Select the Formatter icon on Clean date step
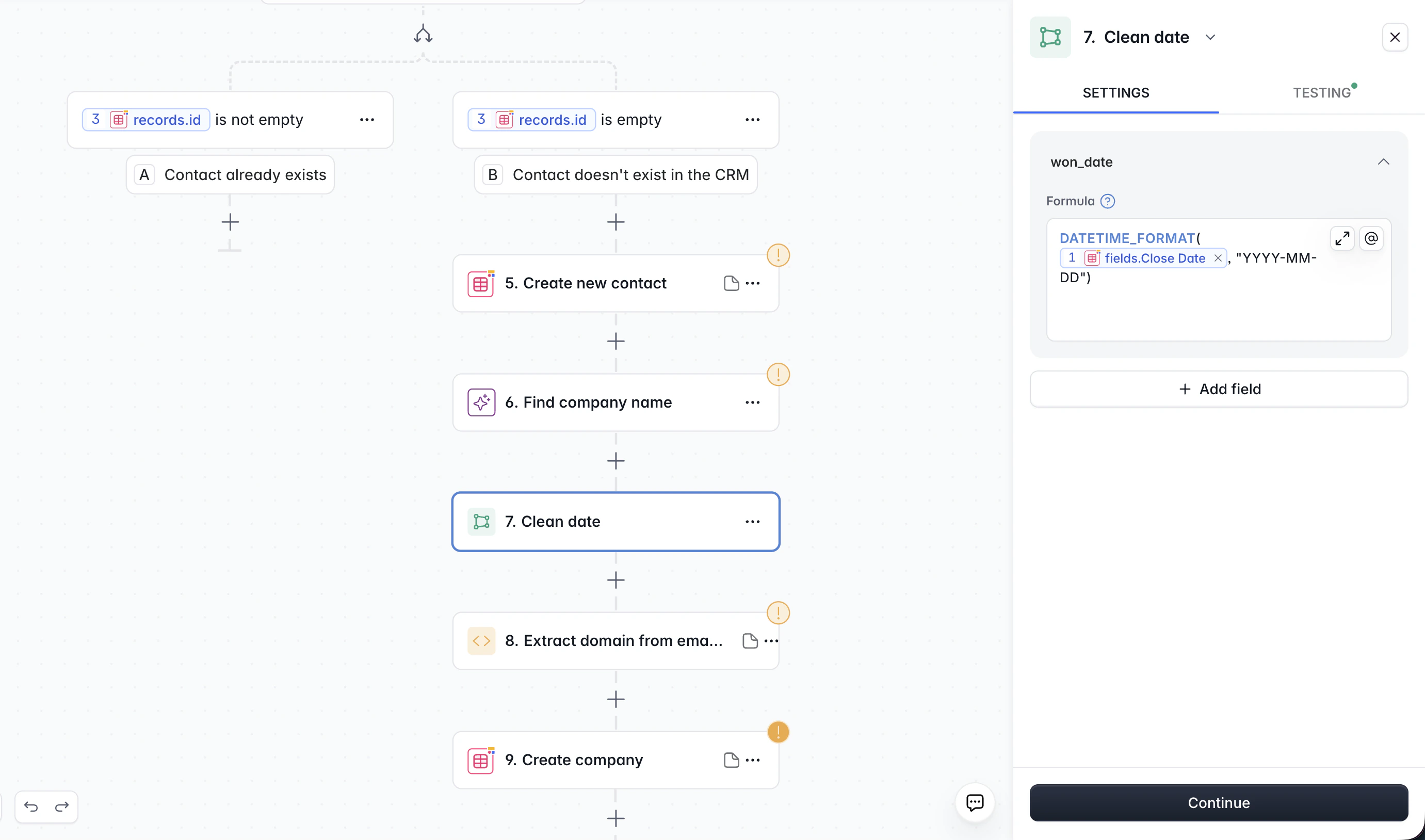This screenshot has width=1425, height=840. pos(480,521)
